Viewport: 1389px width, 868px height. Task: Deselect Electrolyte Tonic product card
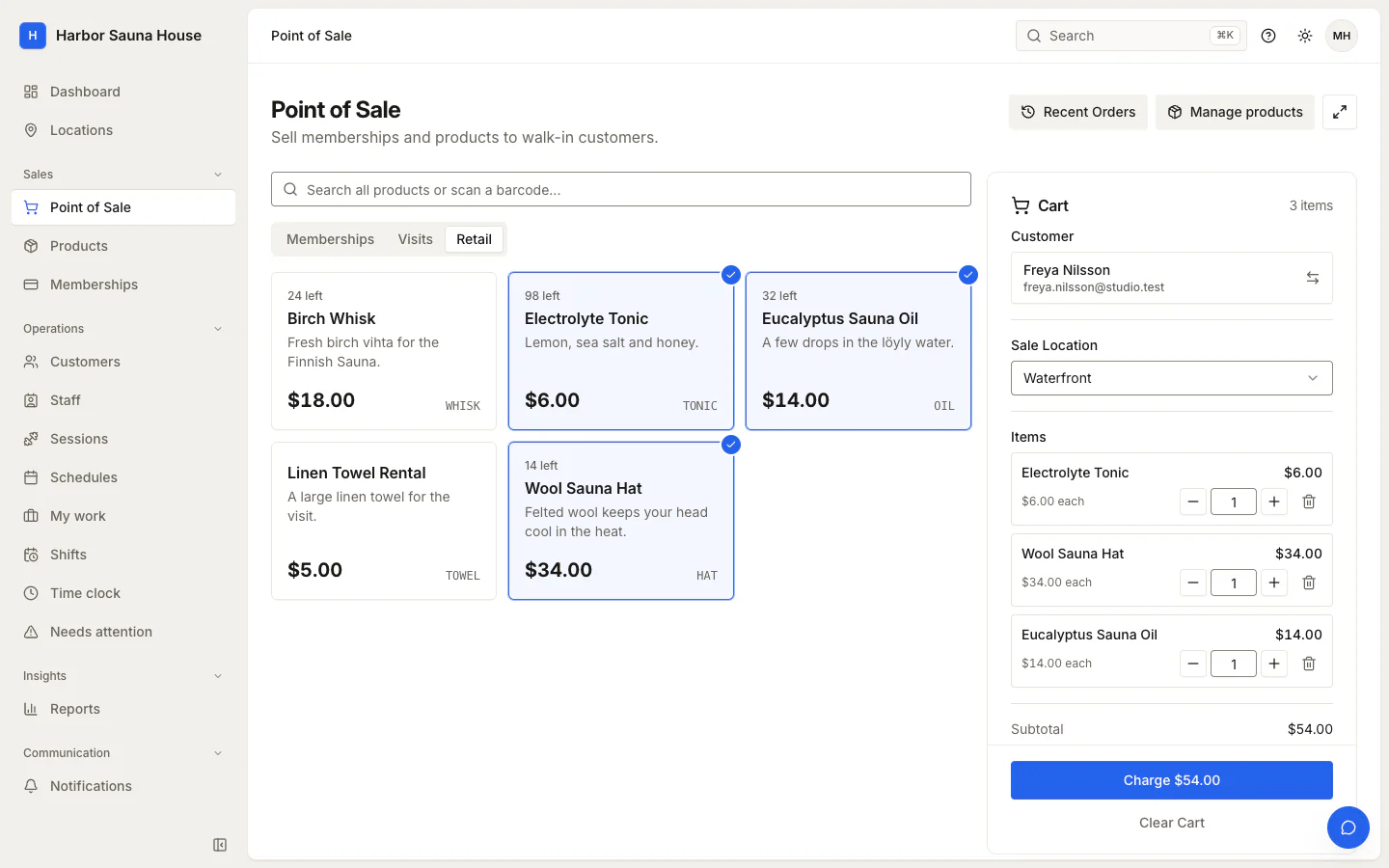pos(621,351)
